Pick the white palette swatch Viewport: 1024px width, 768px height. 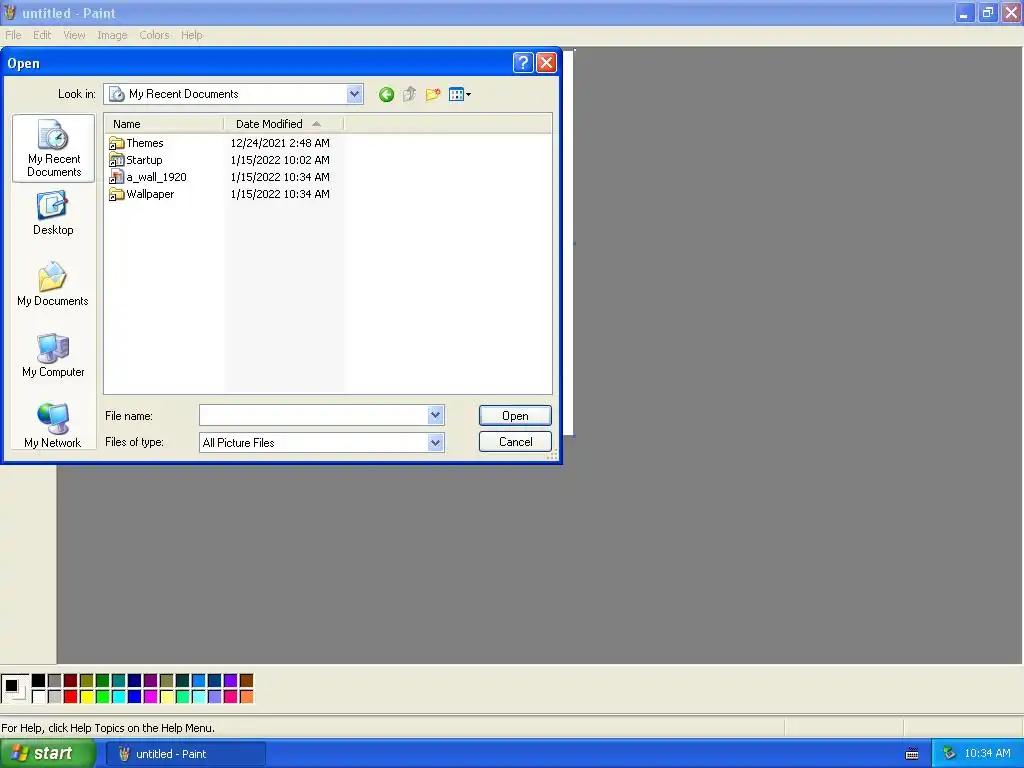click(39, 697)
